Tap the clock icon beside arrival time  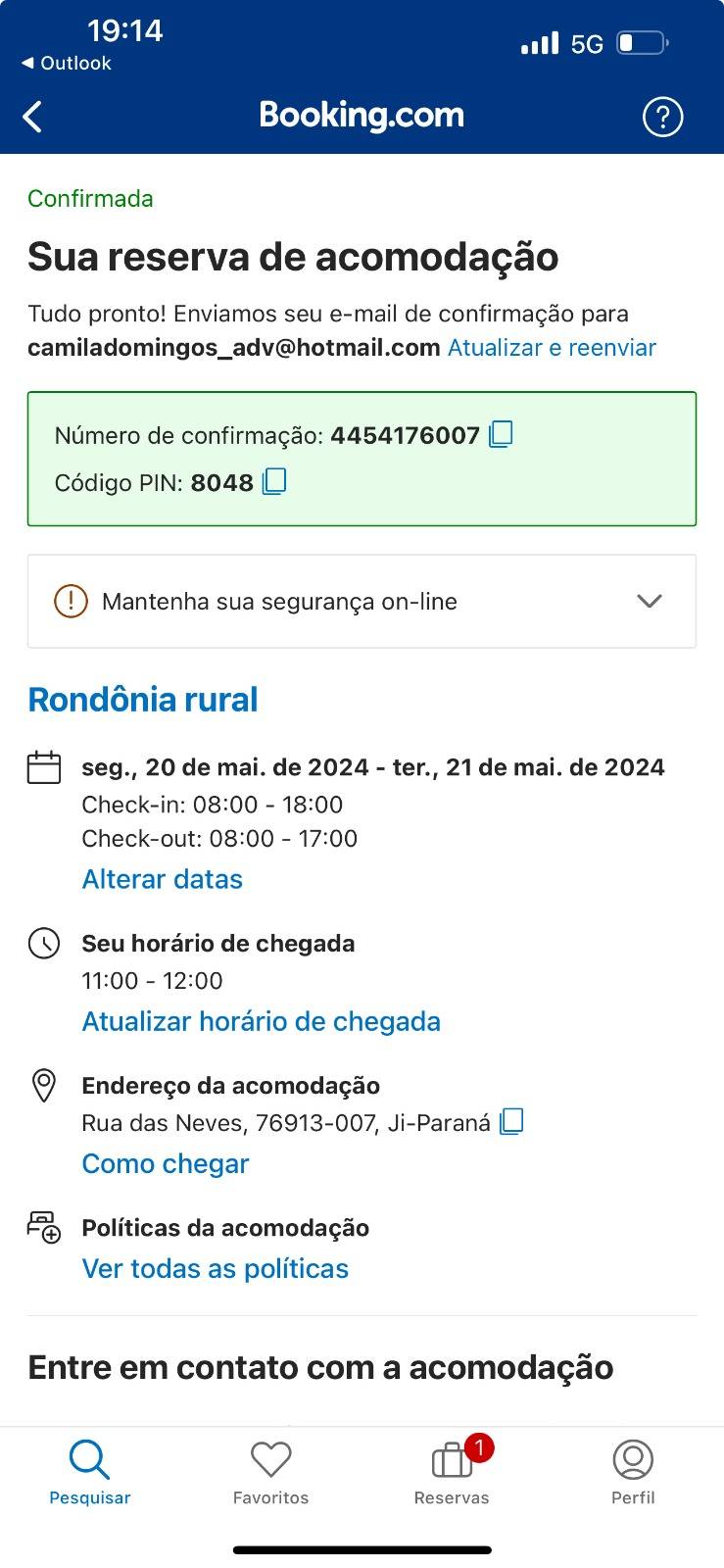pos(44,944)
